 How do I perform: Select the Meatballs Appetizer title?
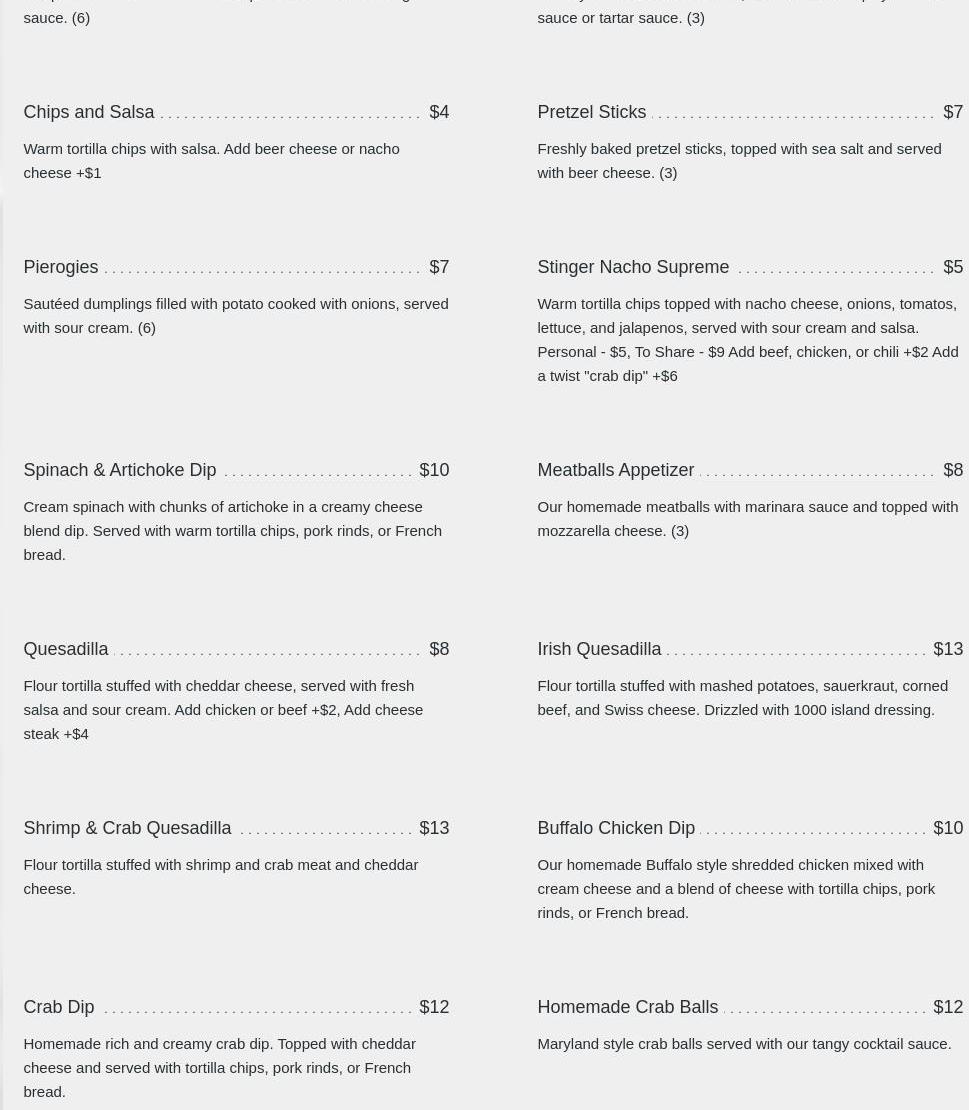[x=615, y=470]
